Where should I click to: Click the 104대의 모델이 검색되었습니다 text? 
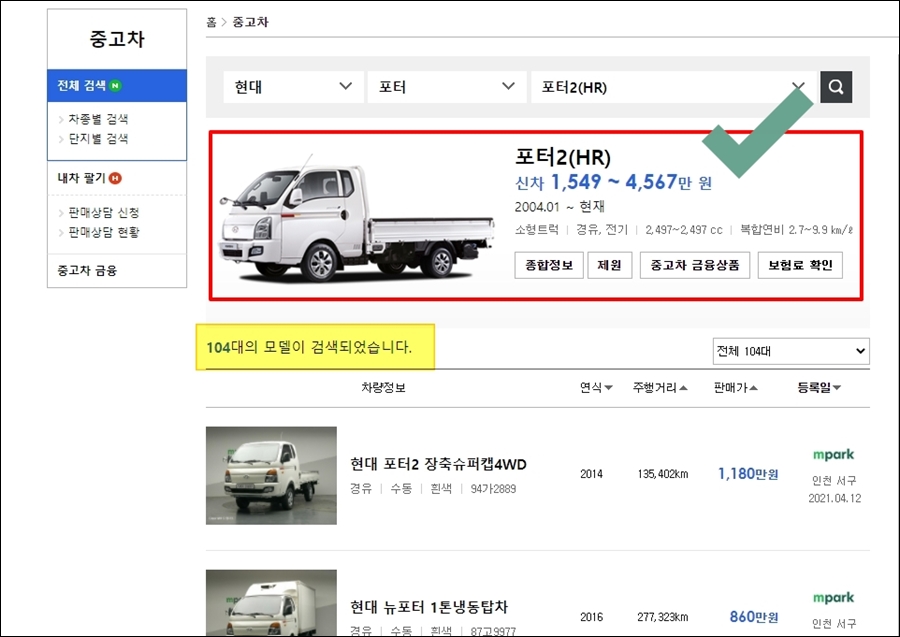coord(309,347)
